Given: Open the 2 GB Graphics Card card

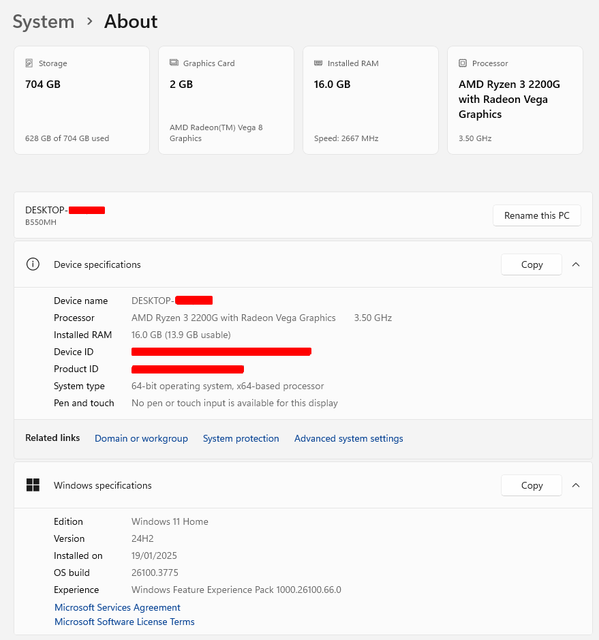Looking at the screenshot, I should pyautogui.click(x=226, y=100).
